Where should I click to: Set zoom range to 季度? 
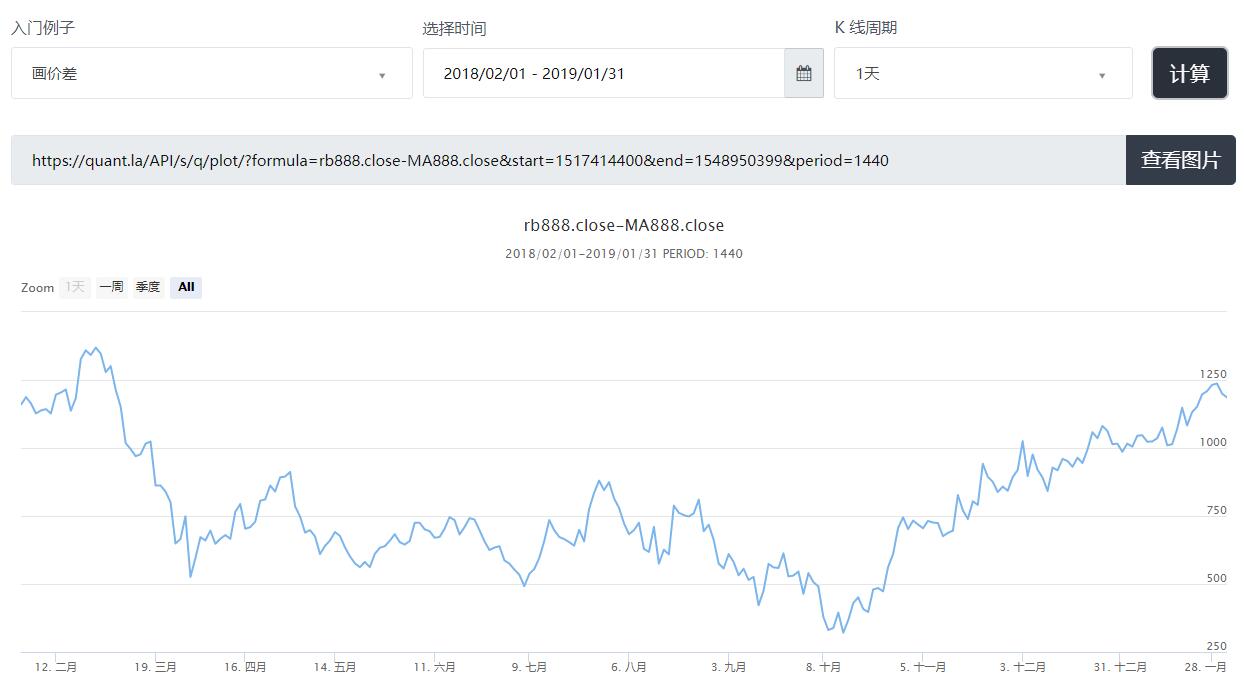pyautogui.click(x=148, y=287)
